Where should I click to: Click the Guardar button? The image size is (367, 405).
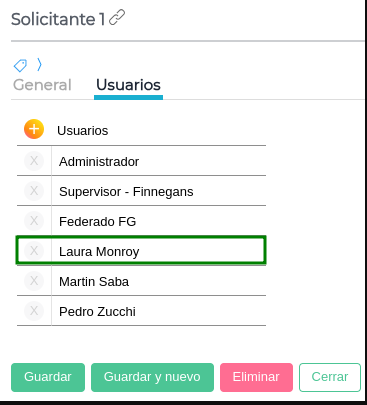point(48,377)
